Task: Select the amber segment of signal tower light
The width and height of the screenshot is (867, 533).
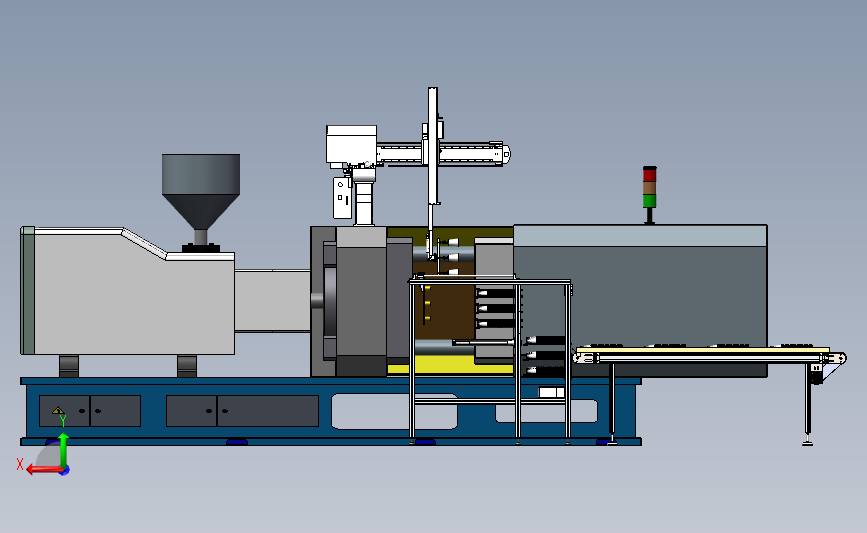Action: click(x=650, y=188)
